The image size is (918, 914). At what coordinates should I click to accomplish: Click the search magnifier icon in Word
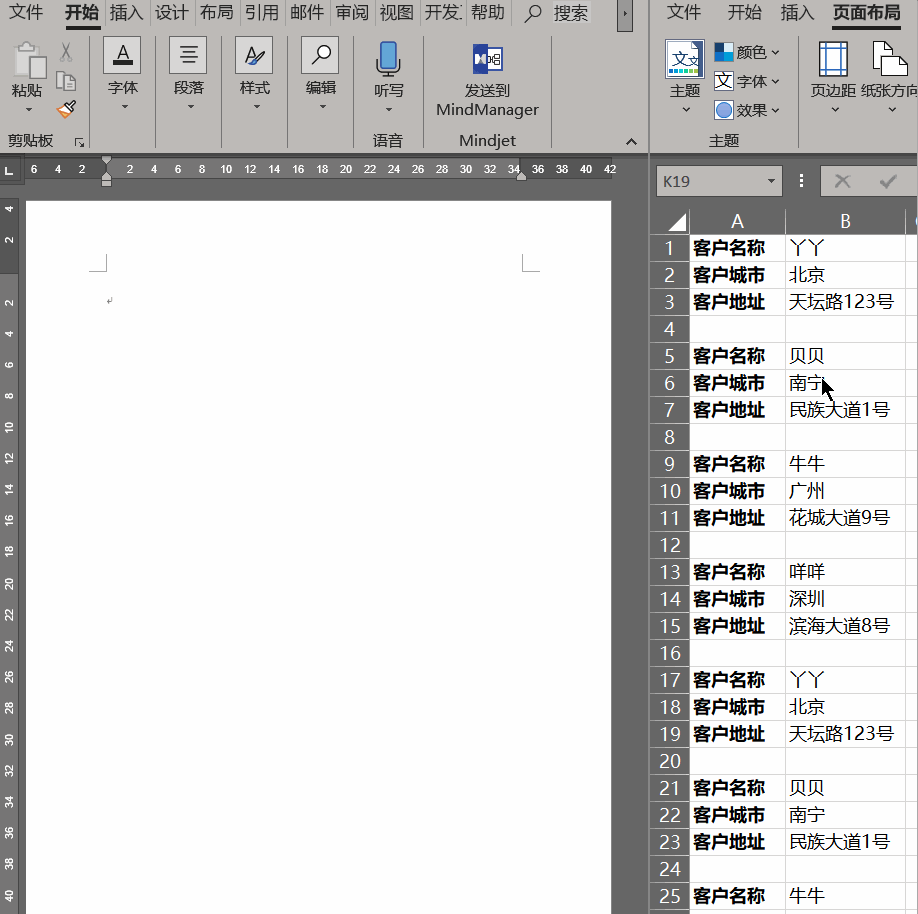click(x=532, y=13)
